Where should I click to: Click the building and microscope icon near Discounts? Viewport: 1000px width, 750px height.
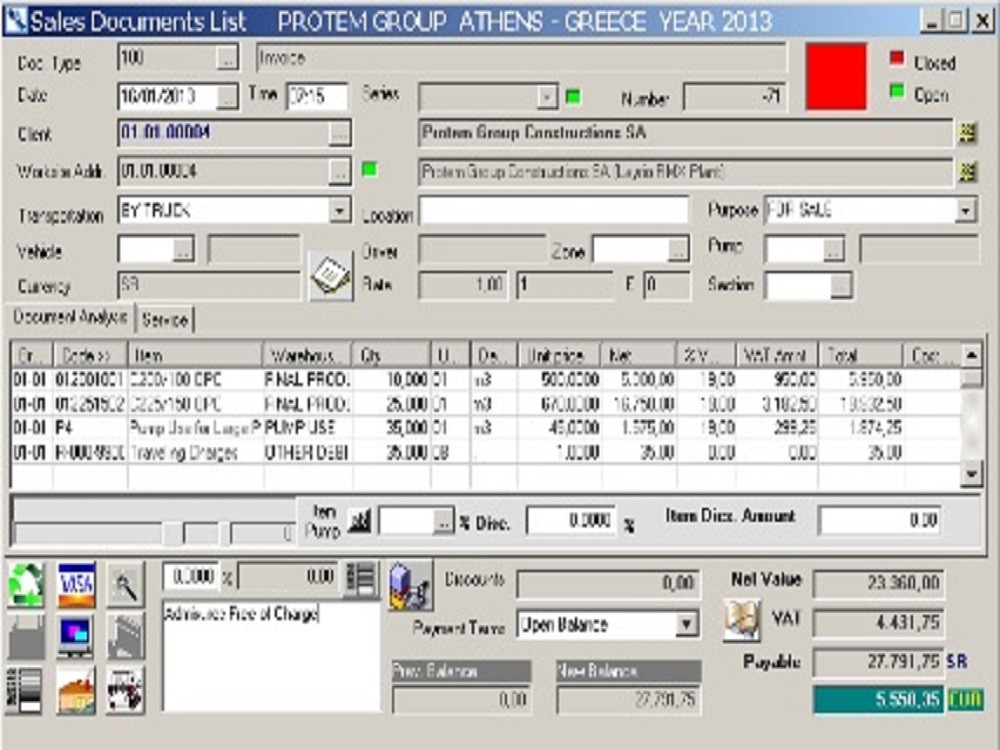(410, 585)
